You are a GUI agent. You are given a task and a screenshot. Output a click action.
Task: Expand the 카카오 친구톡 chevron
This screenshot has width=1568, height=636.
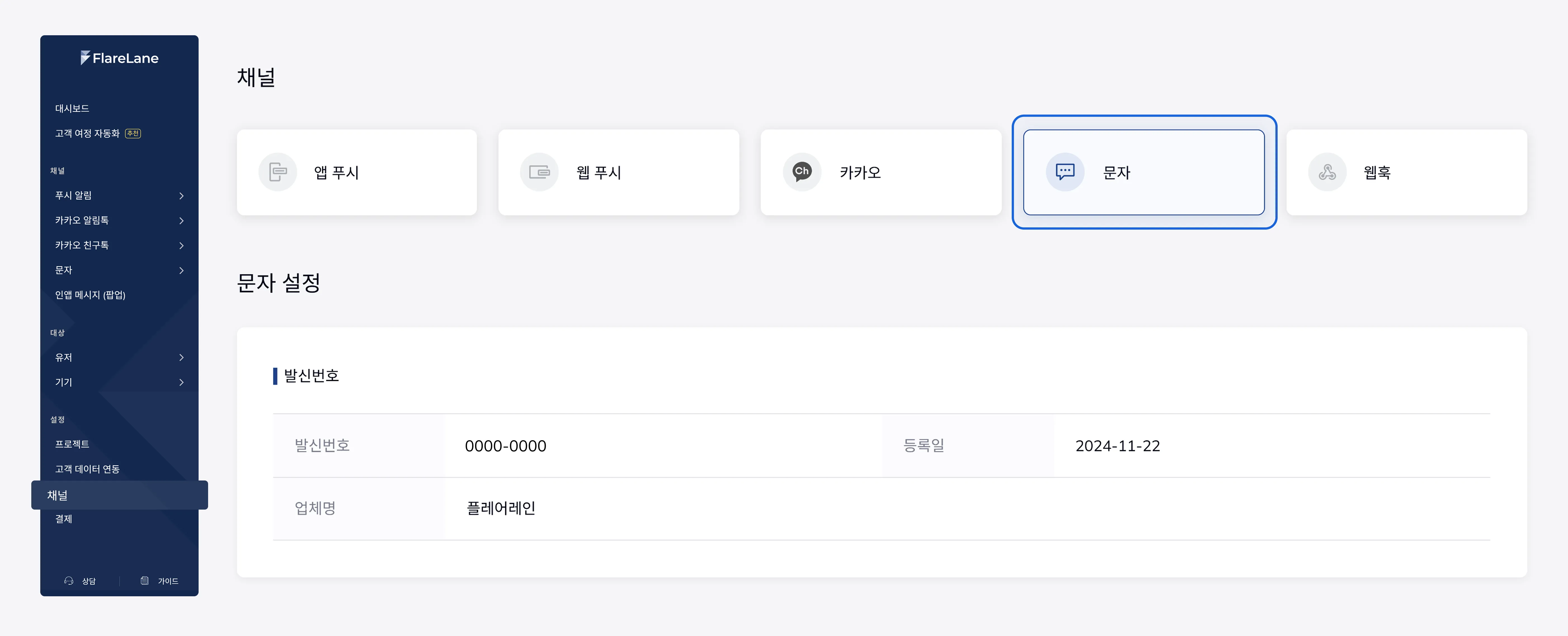click(182, 245)
